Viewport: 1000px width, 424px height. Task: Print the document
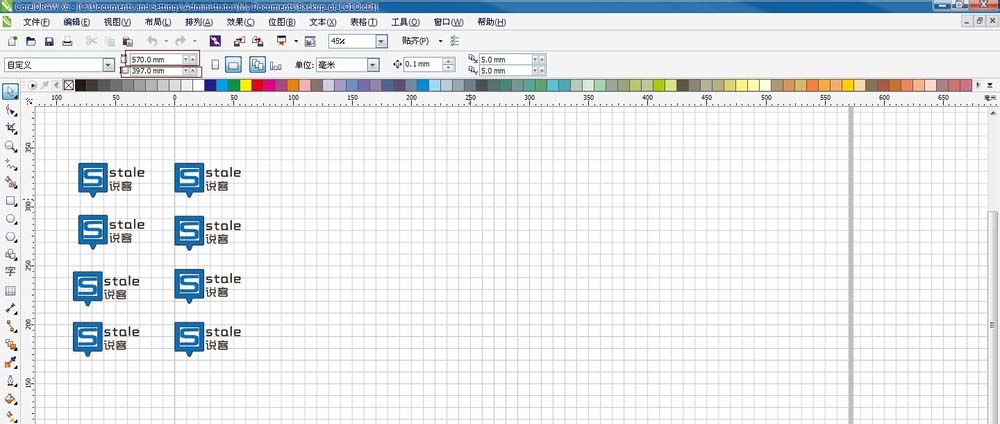tap(67, 41)
